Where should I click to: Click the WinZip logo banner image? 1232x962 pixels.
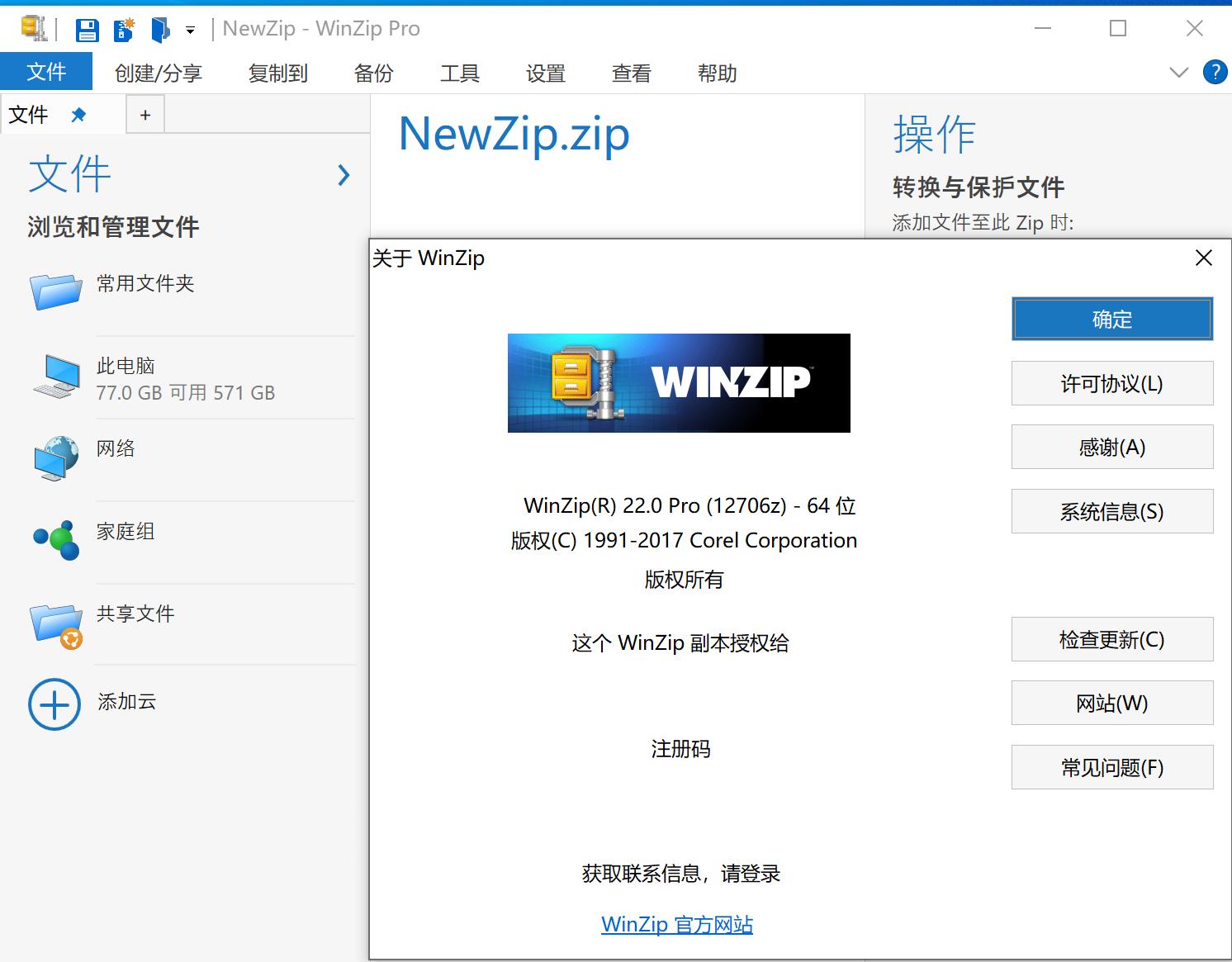click(679, 383)
